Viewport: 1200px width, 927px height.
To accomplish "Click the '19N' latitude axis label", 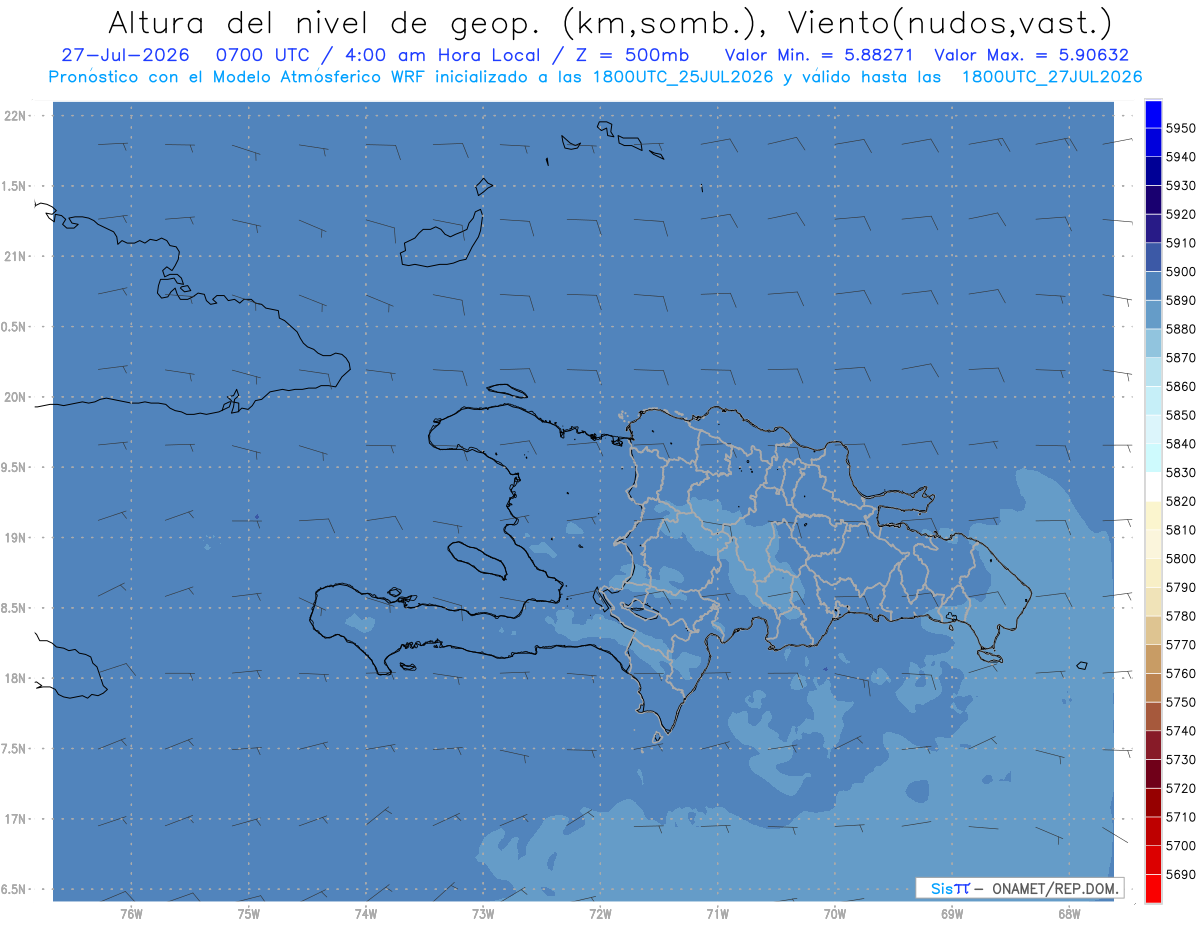I will pyautogui.click(x=17, y=538).
